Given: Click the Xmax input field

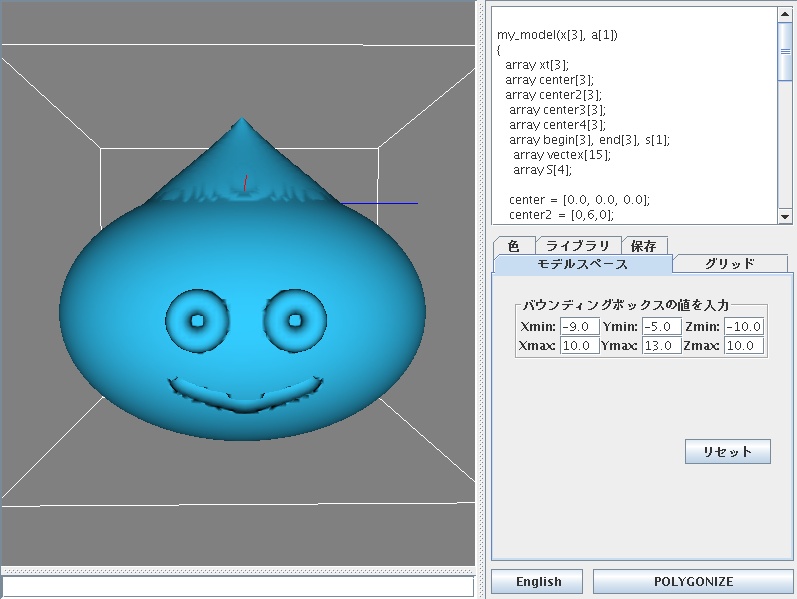Looking at the screenshot, I should click(579, 345).
